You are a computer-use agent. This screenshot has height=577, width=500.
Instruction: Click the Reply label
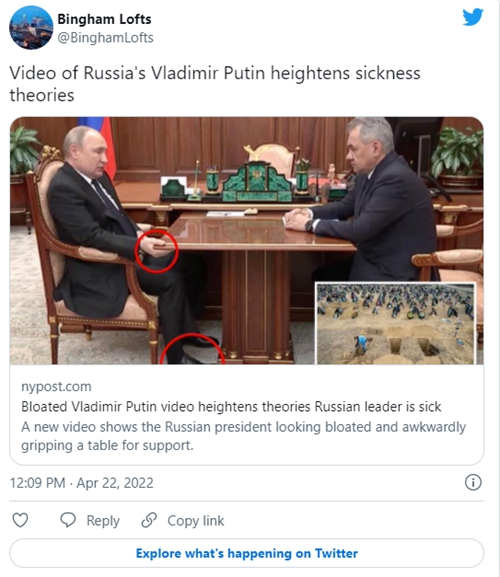[103, 521]
